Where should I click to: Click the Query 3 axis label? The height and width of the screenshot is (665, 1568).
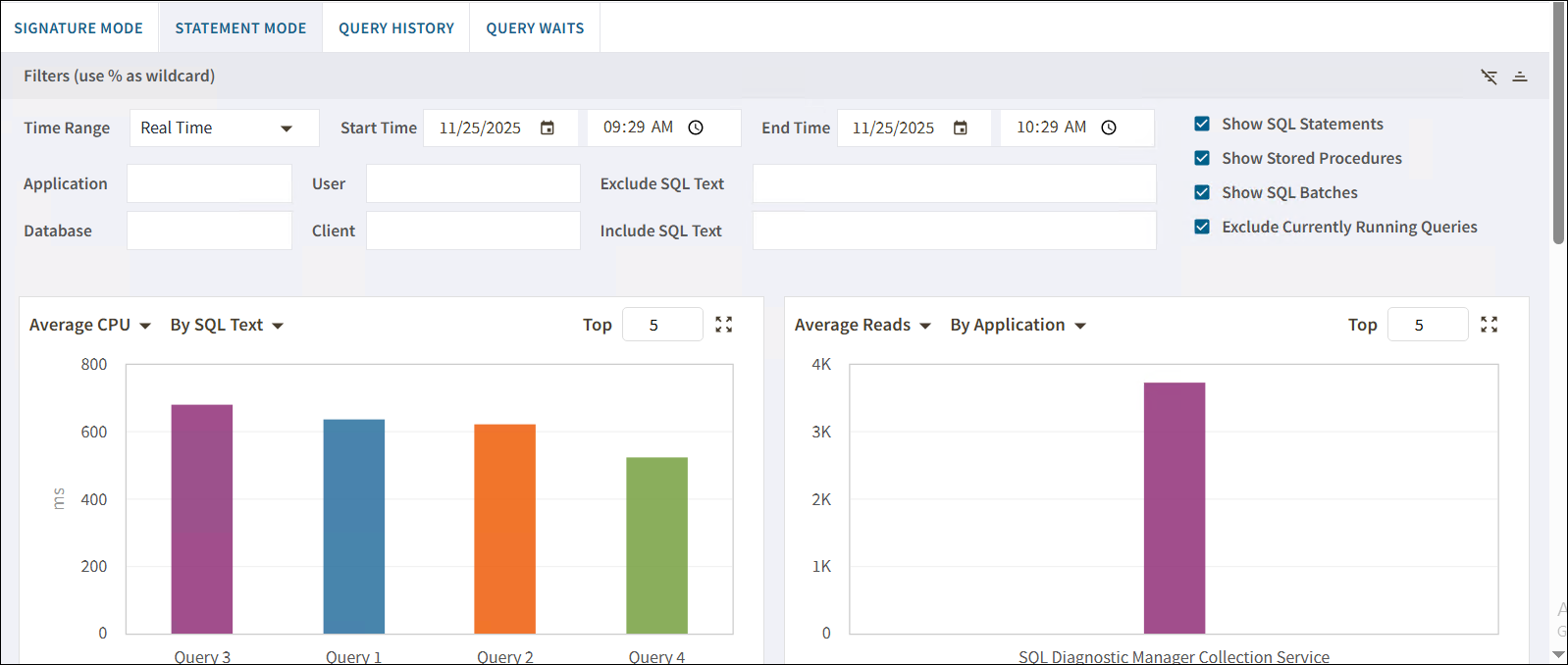pyautogui.click(x=202, y=657)
